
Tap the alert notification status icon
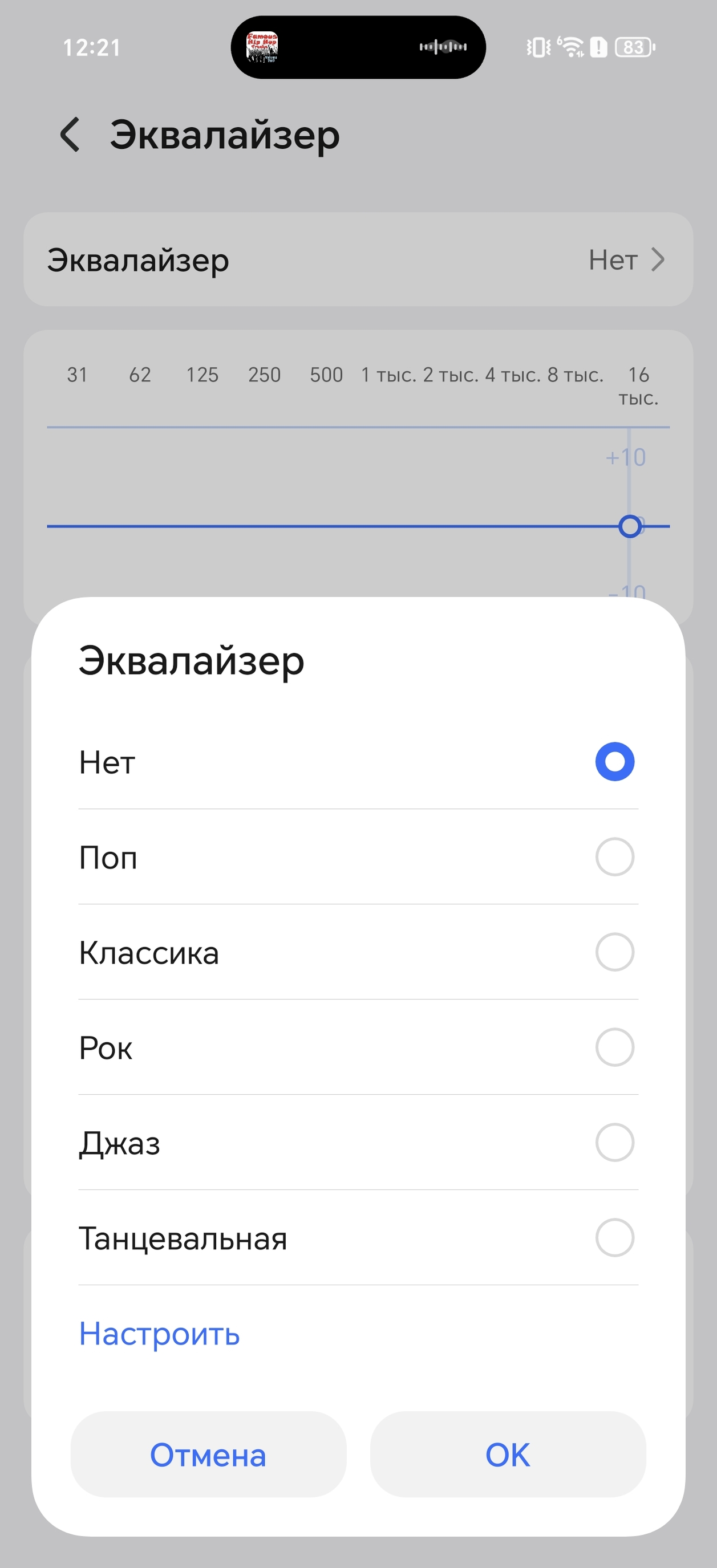599,47
